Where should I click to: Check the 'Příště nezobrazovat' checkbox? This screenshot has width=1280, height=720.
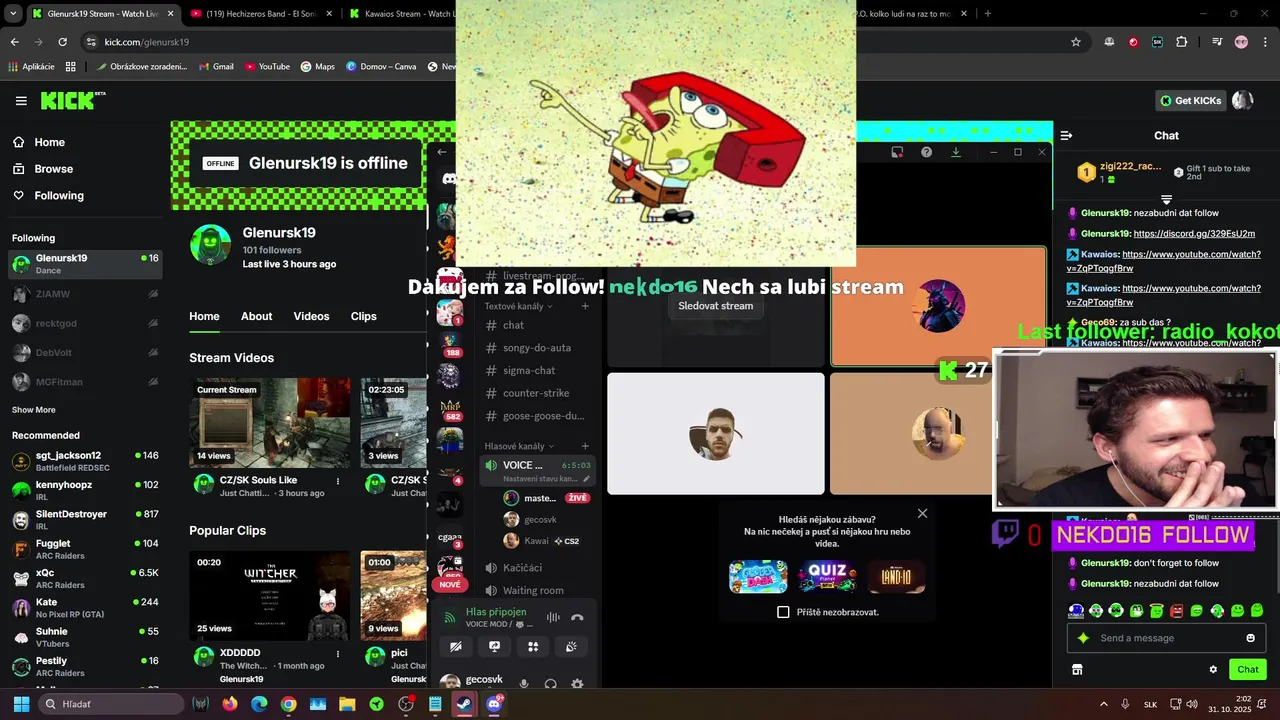click(x=783, y=612)
